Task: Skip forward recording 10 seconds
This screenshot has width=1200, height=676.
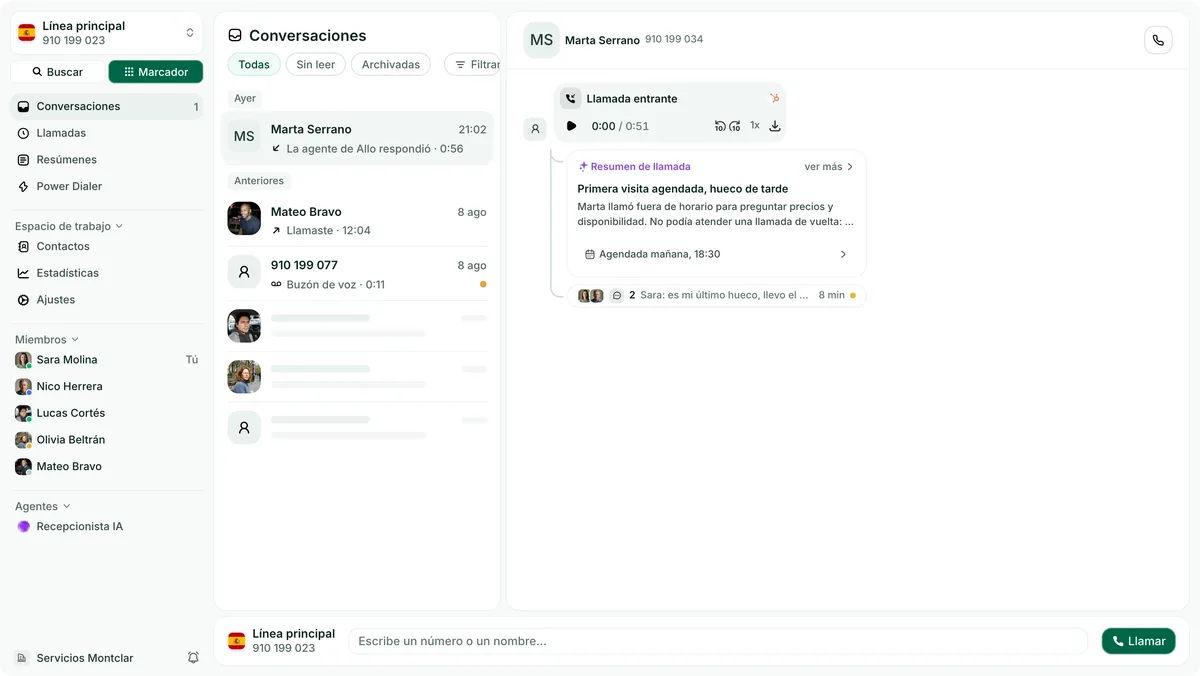Action: click(735, 126)
